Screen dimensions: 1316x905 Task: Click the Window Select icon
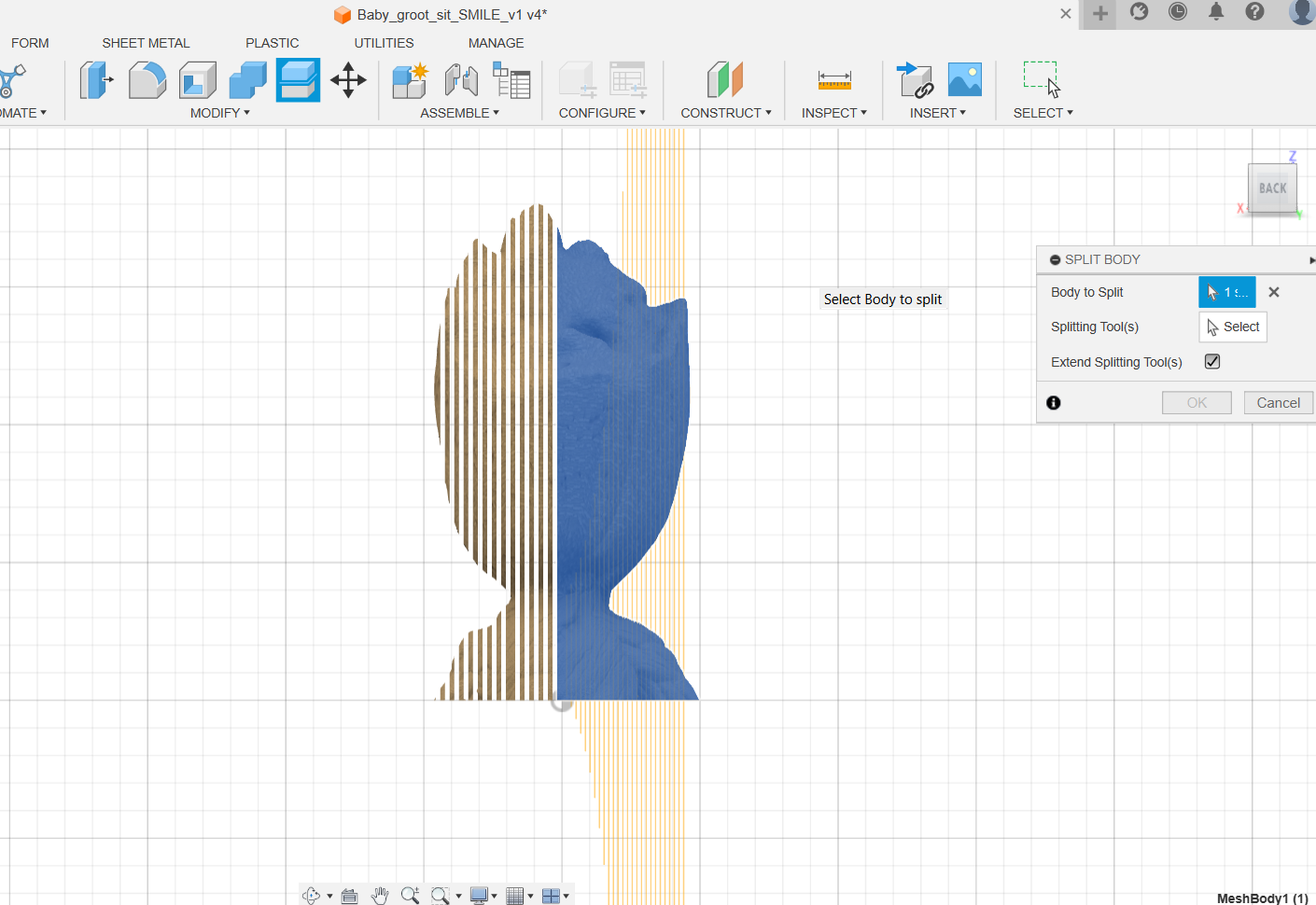1043,79
